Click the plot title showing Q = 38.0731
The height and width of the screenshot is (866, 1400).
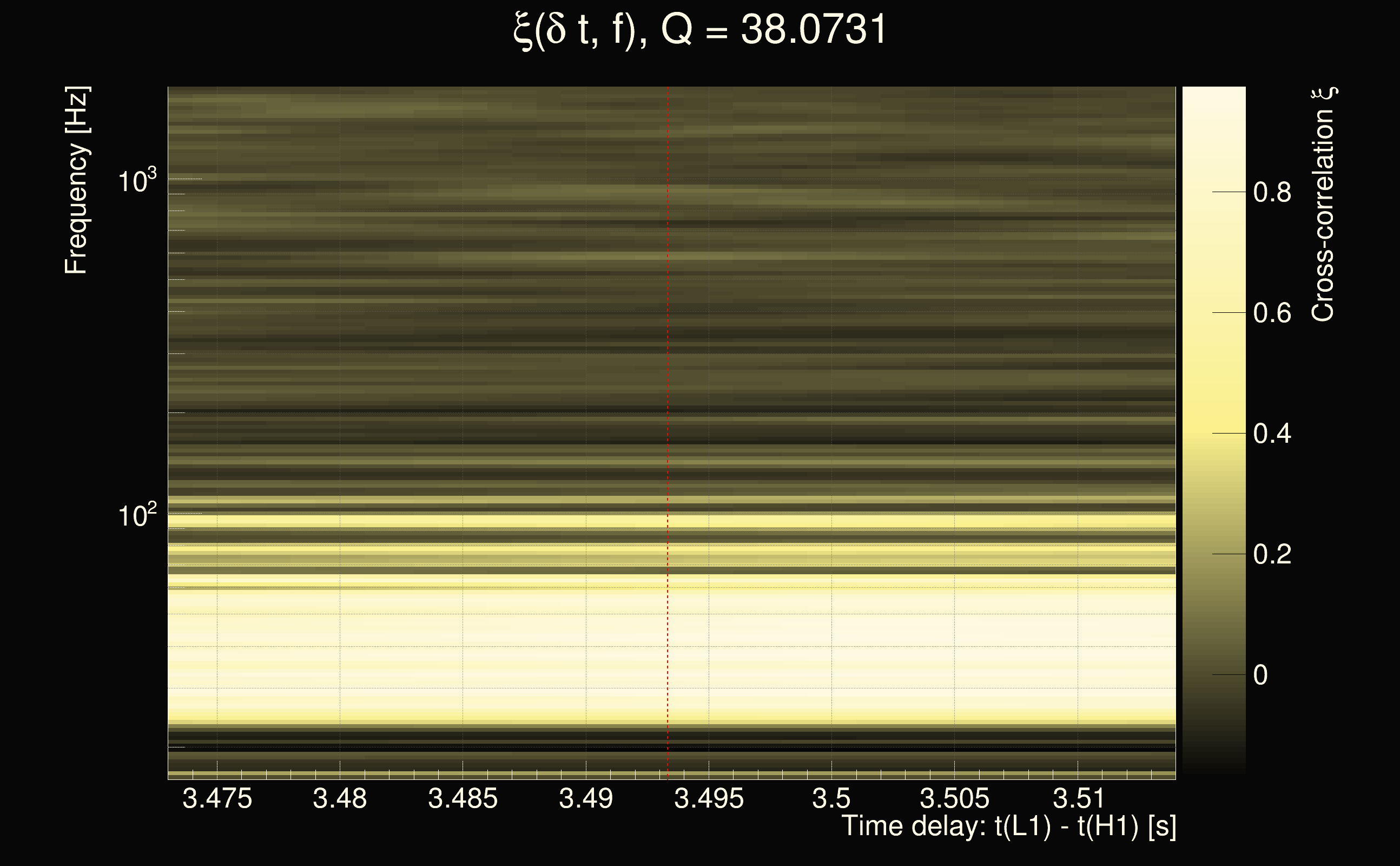click(699, 30)
